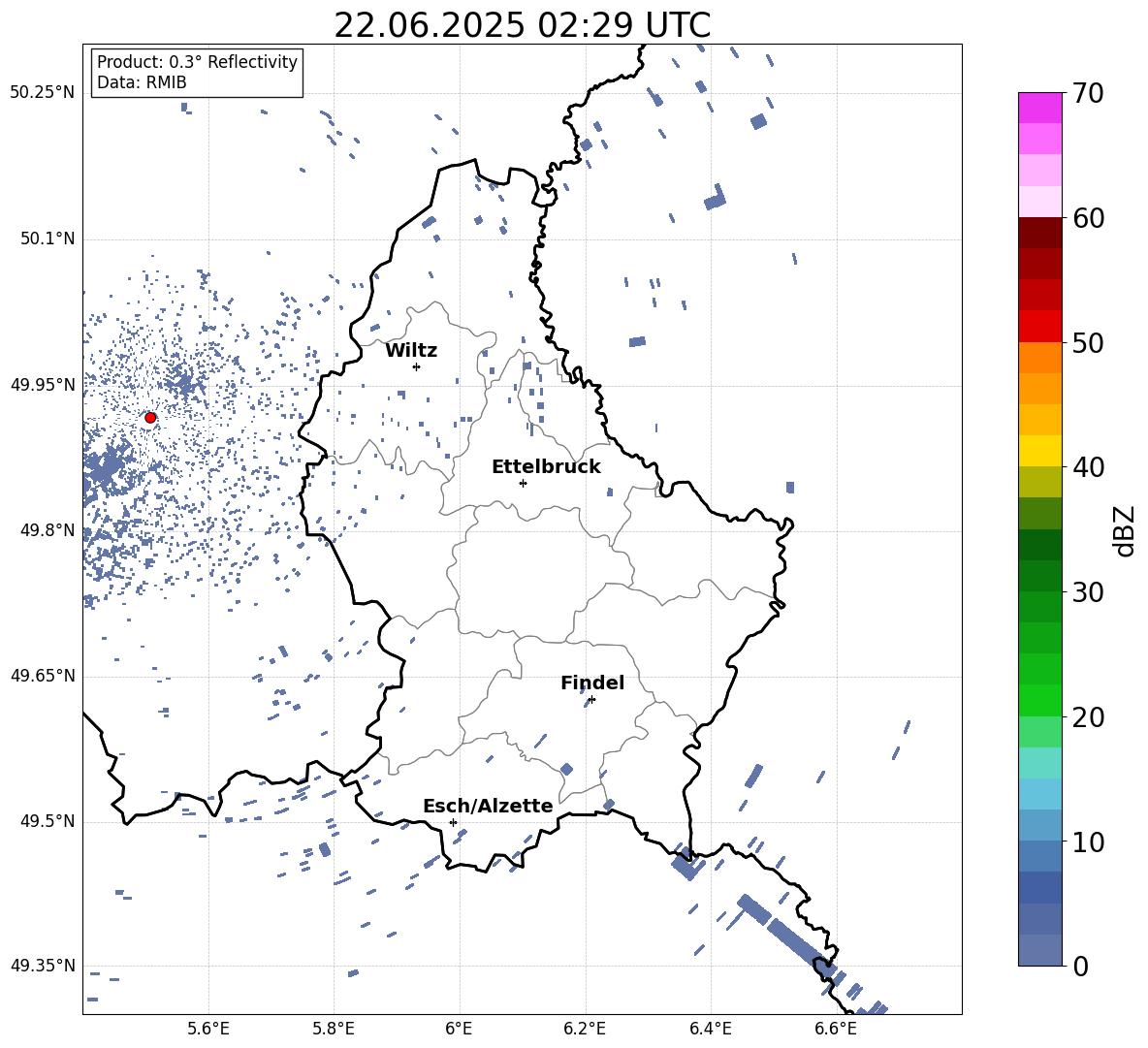Click the 6.6°E longitude label
1148x1048 pixels.
pos(836,1029)
